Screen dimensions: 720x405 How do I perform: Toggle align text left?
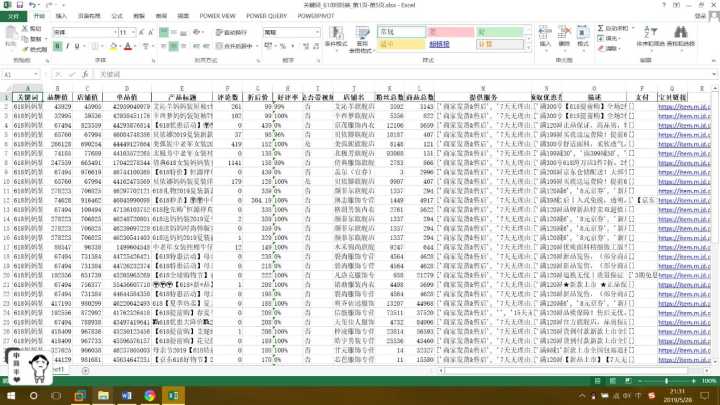click(163, 46)
